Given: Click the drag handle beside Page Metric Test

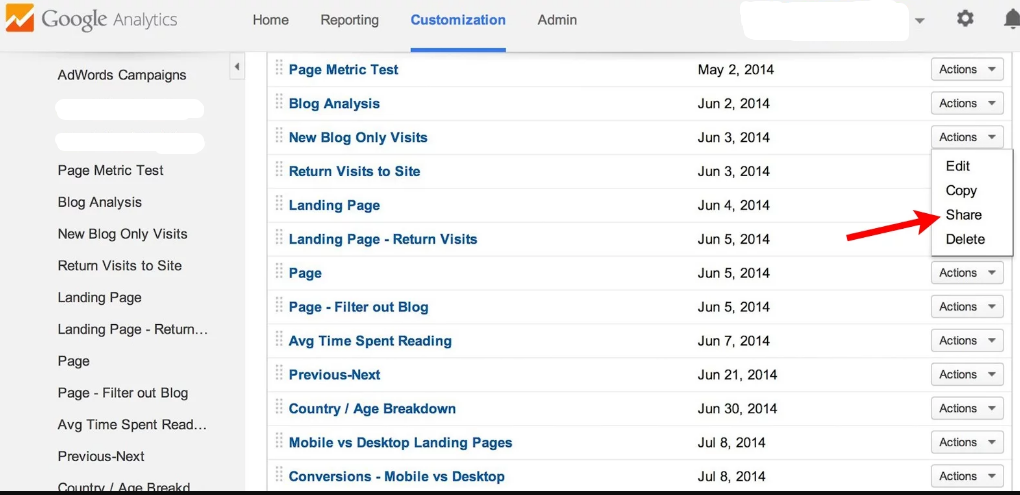Looking at the screenshot, I should click(x=279, y=69).
